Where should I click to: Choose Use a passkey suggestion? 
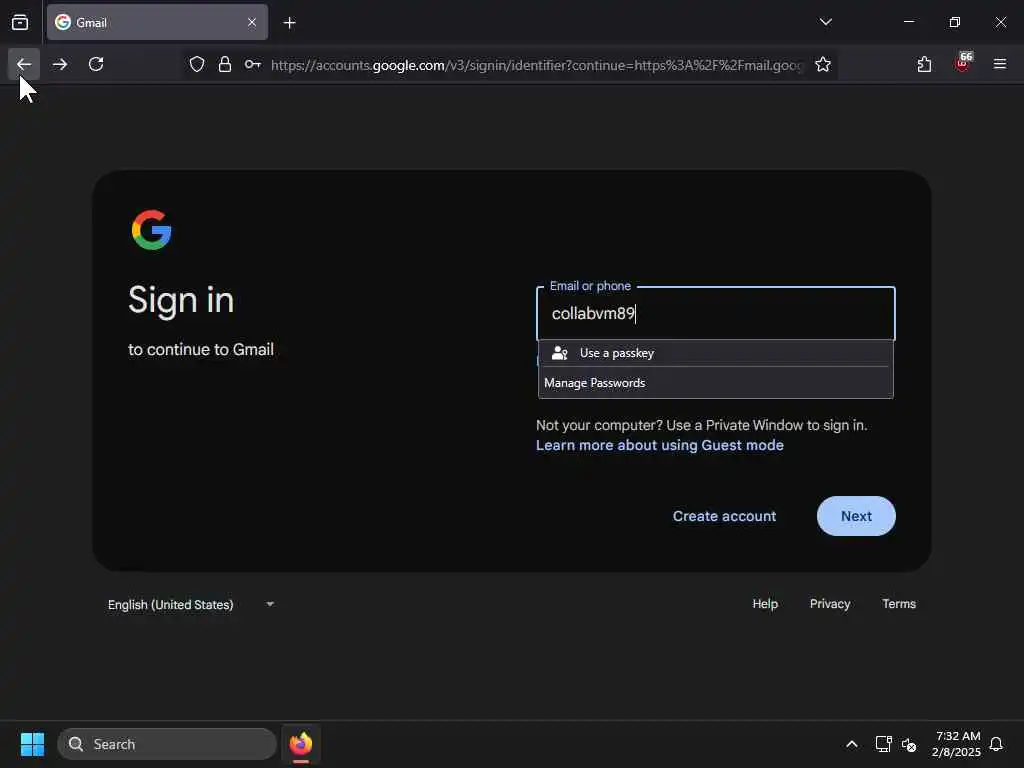716,353
